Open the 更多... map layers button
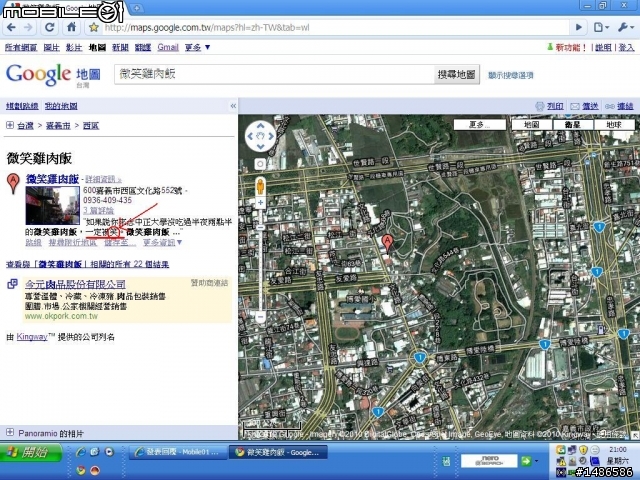This screenshot has height=480, width=640. [480, 124]
